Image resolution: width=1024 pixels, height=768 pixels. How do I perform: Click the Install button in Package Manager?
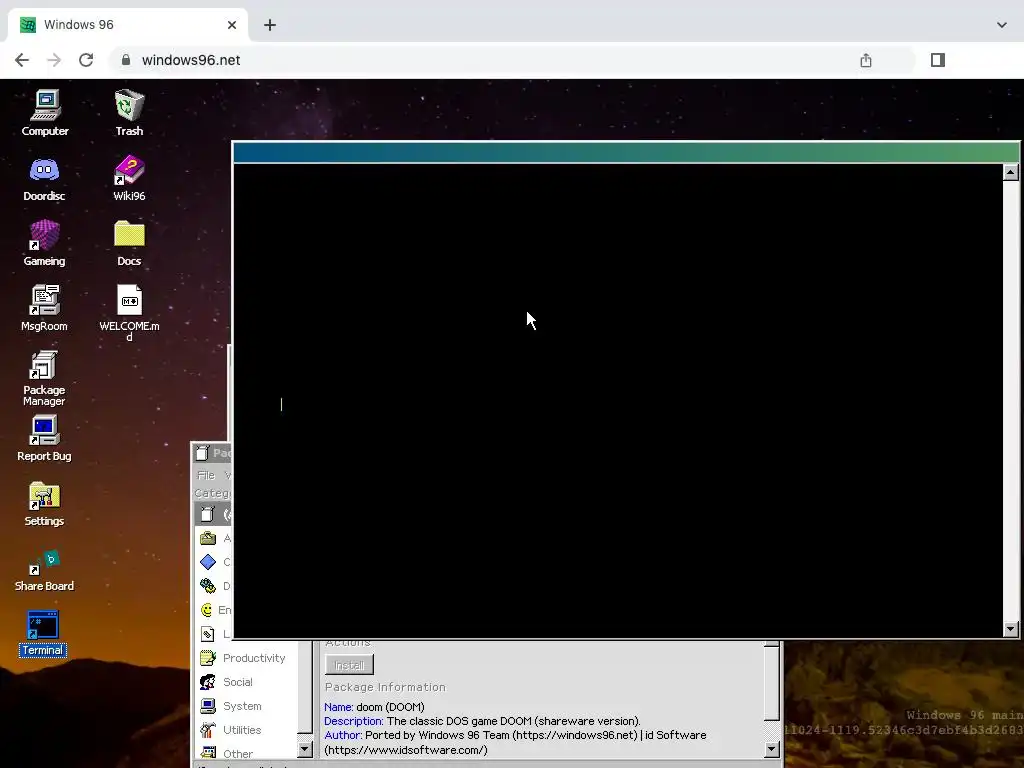tap(349, 665)
